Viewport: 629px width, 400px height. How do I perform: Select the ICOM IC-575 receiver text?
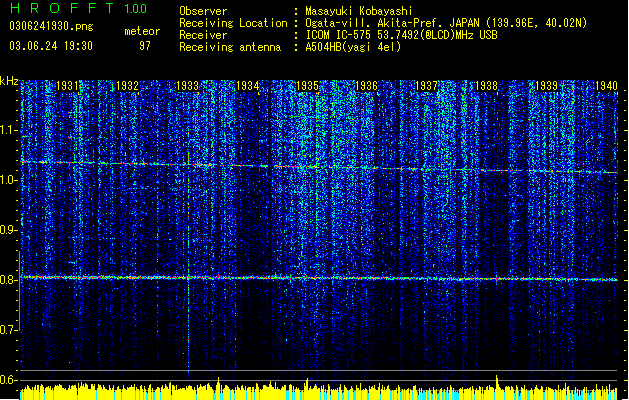pos(401,35)
